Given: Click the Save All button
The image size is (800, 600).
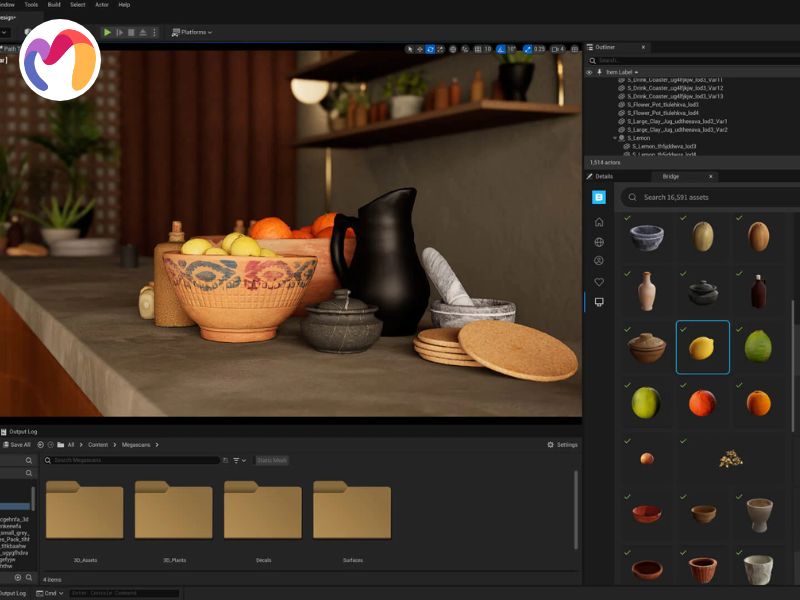Looking at the screenshot, I should click(16, 444).
